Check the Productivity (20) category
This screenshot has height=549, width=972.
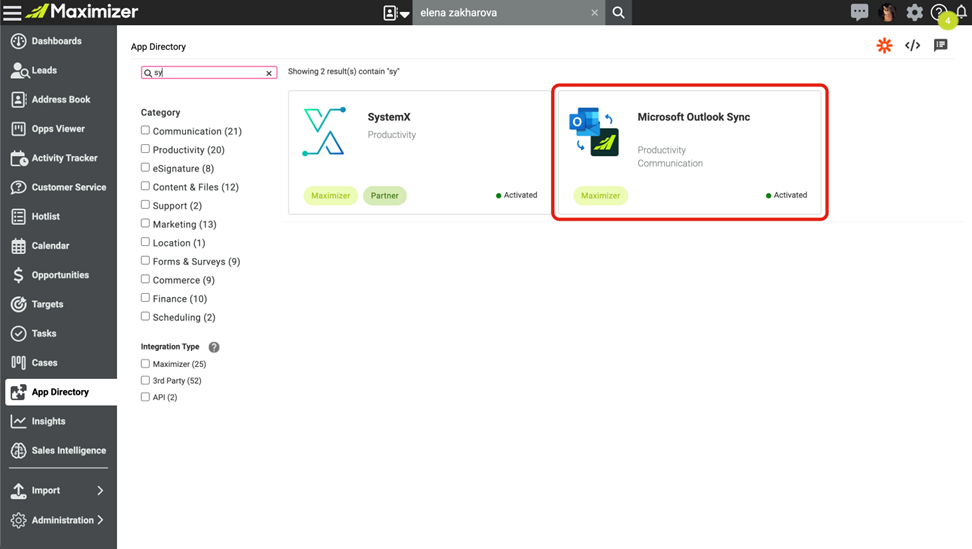tap(145, 149)
